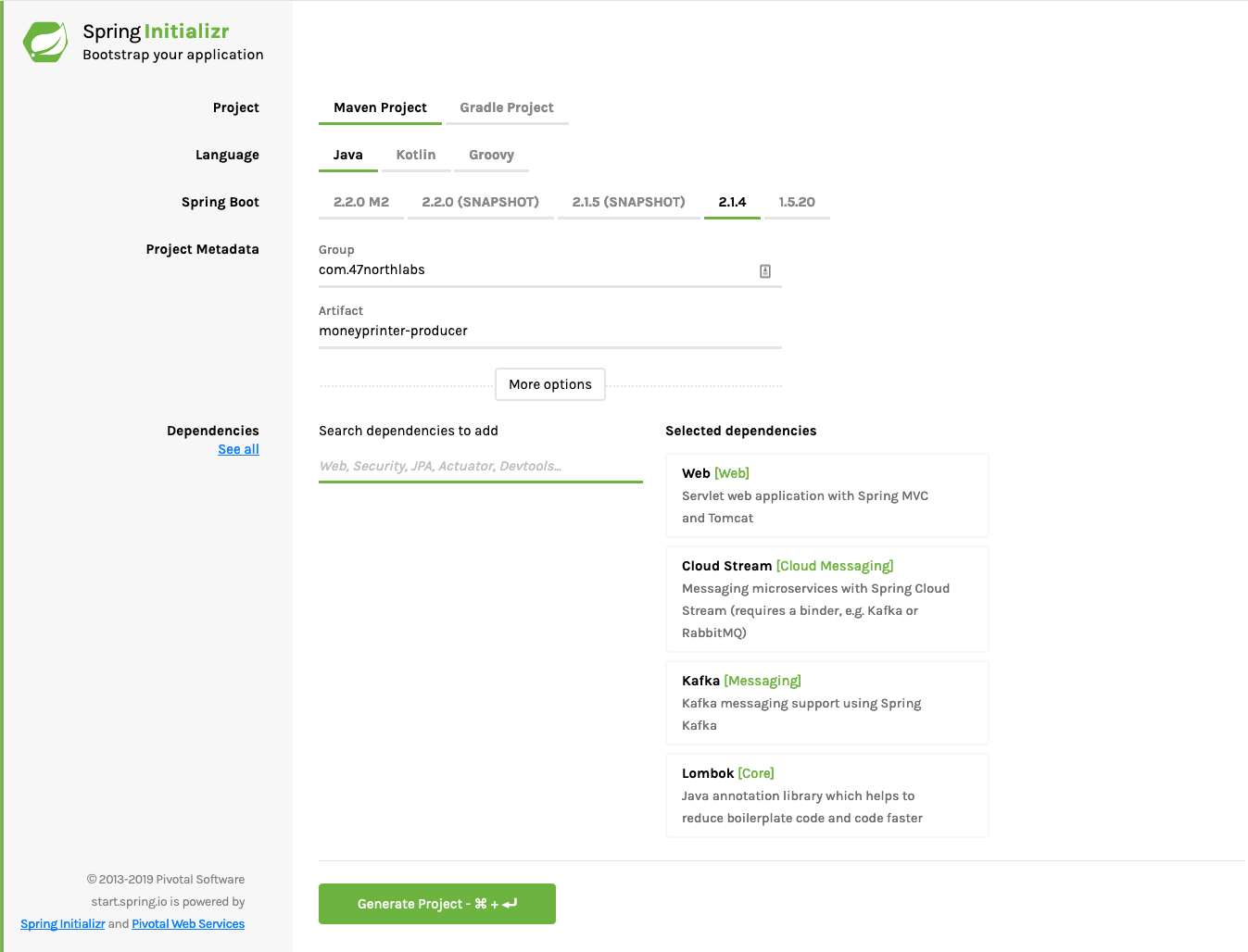1248x952 pixels.
Task: Click the [Messaging] tag on Kafka
Action: click(x=763, y=681)
